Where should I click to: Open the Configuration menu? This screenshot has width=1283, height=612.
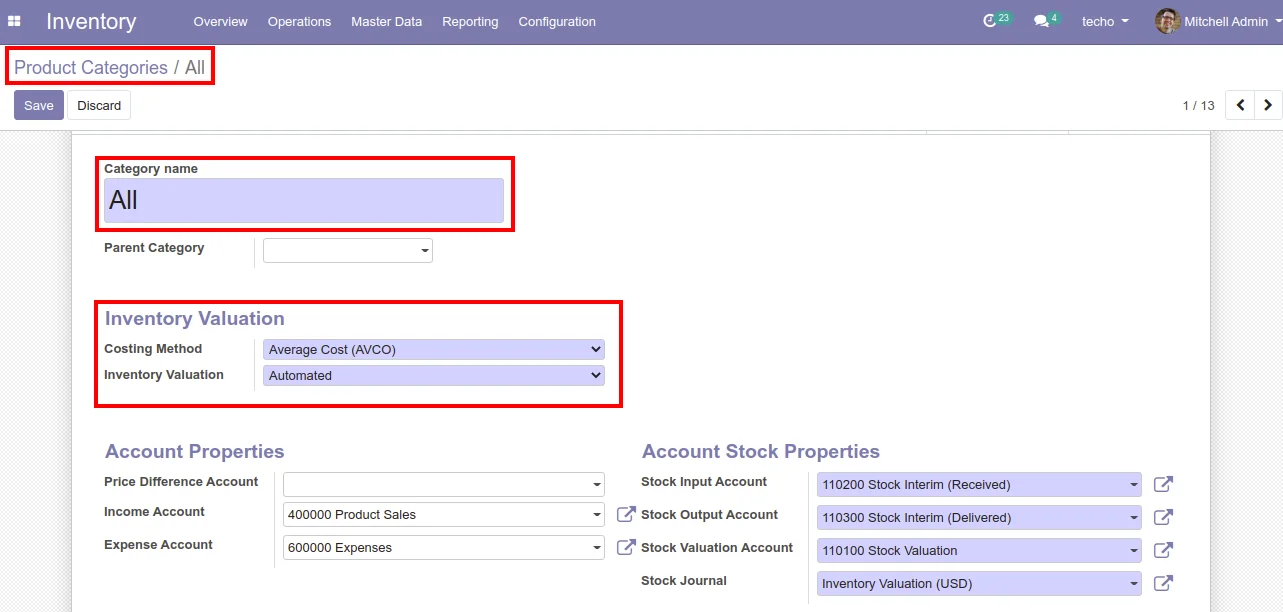[557, 21]
